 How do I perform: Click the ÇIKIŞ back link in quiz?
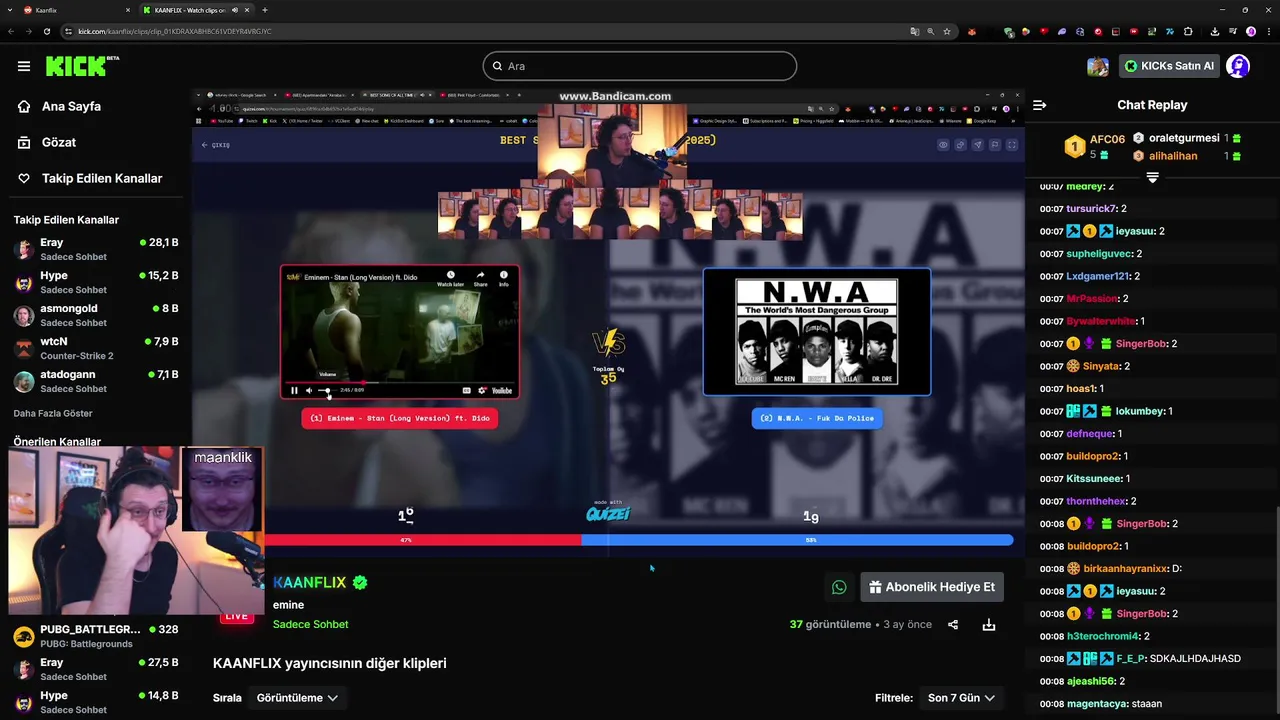point(216,145)
